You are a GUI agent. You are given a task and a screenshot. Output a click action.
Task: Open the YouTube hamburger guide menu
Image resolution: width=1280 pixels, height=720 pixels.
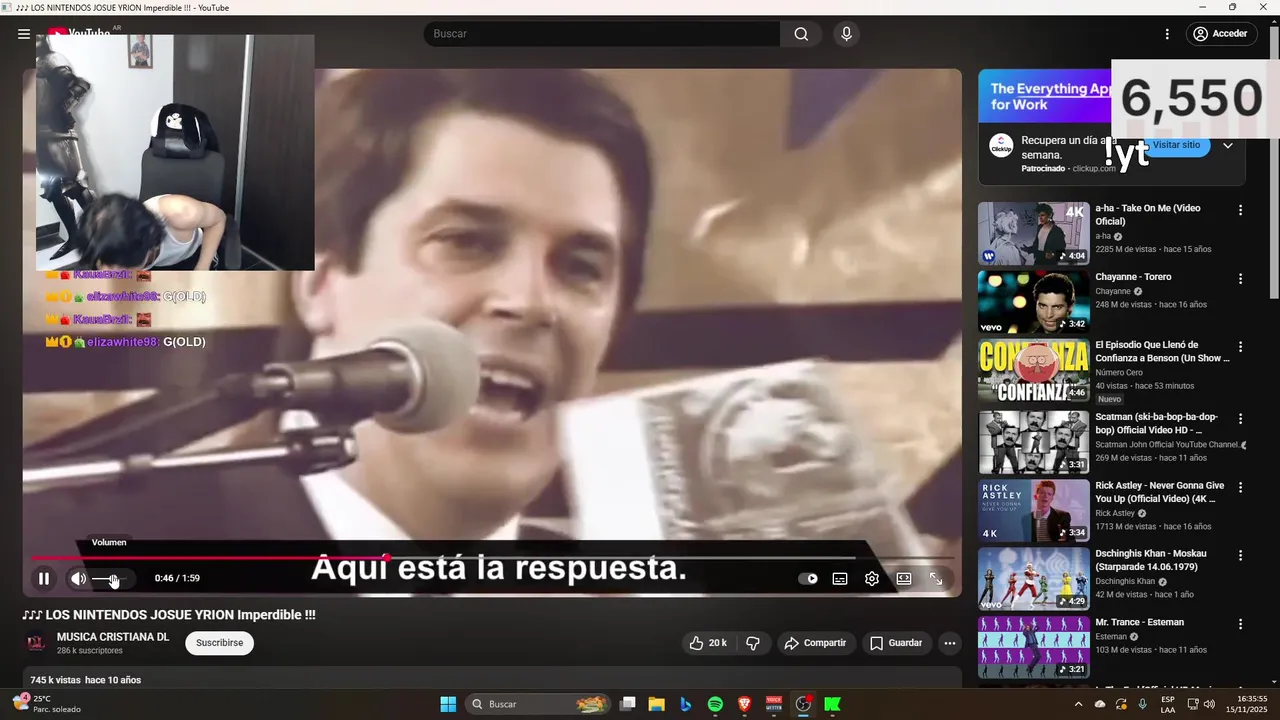click(24, 34)
